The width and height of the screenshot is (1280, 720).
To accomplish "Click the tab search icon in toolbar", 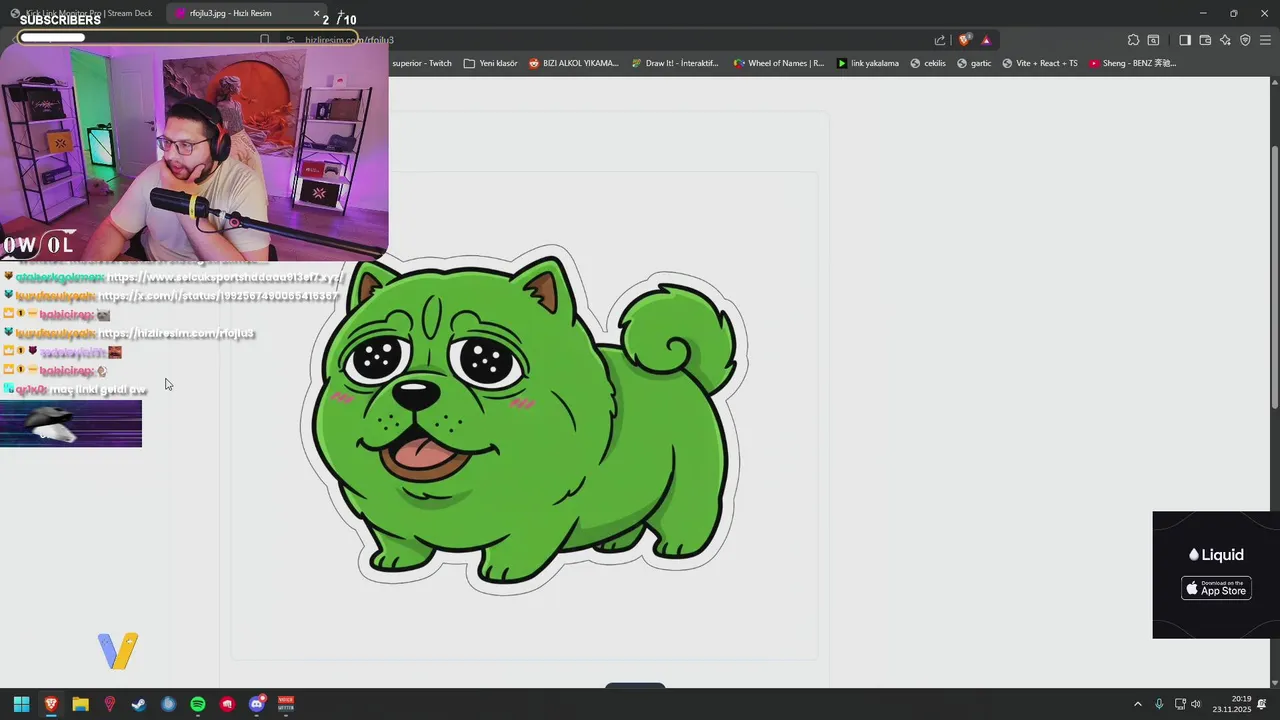I will (x=1153, y=40).
